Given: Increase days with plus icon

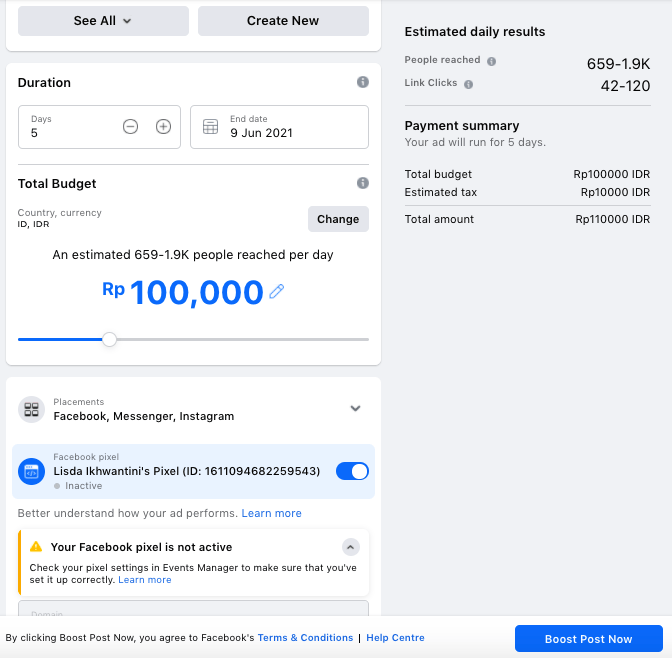Looking at the screenshot, I should [x=163, y=126].
